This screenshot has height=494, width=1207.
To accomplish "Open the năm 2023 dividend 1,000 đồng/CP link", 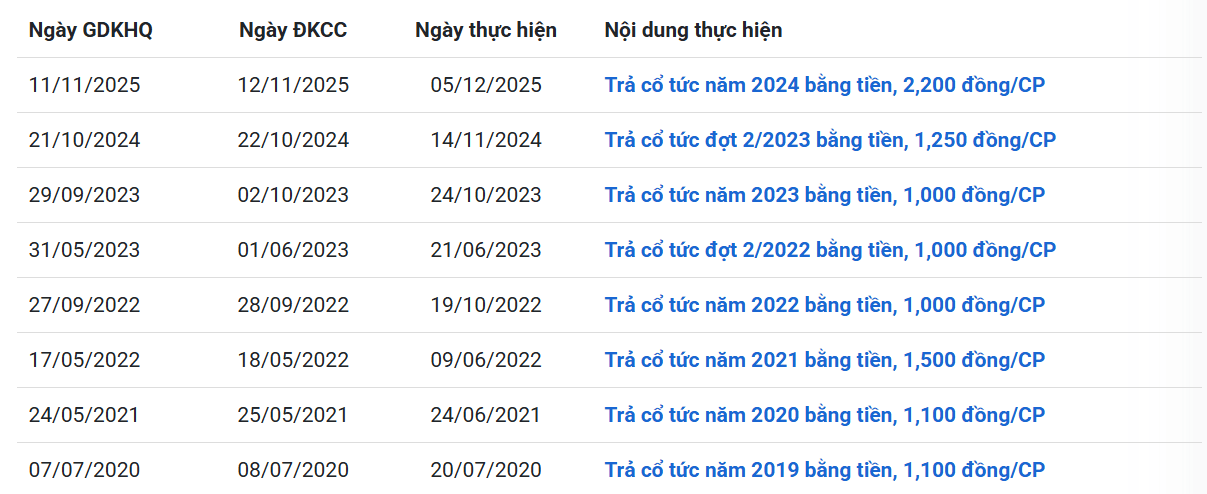I will pyautogui.click(x=825, y=195).
